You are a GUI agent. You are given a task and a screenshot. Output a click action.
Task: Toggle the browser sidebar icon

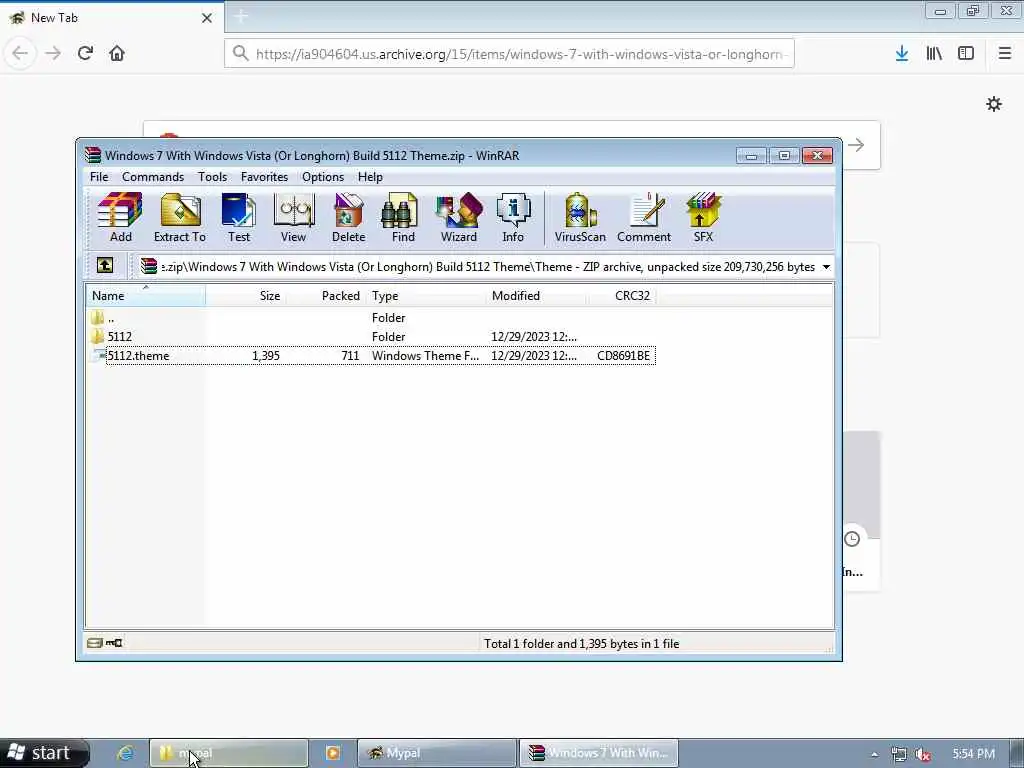tap(966, 54)
